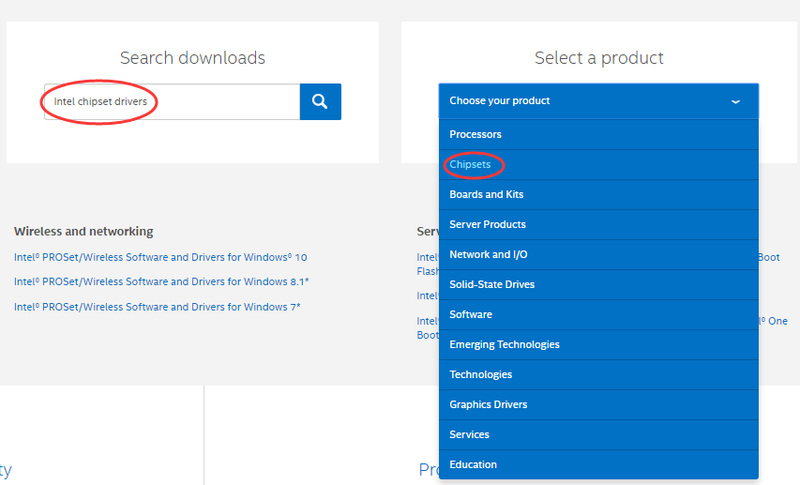Open PROSet/Wireless Drivers for Windows 8.1 link

[161, 282]
